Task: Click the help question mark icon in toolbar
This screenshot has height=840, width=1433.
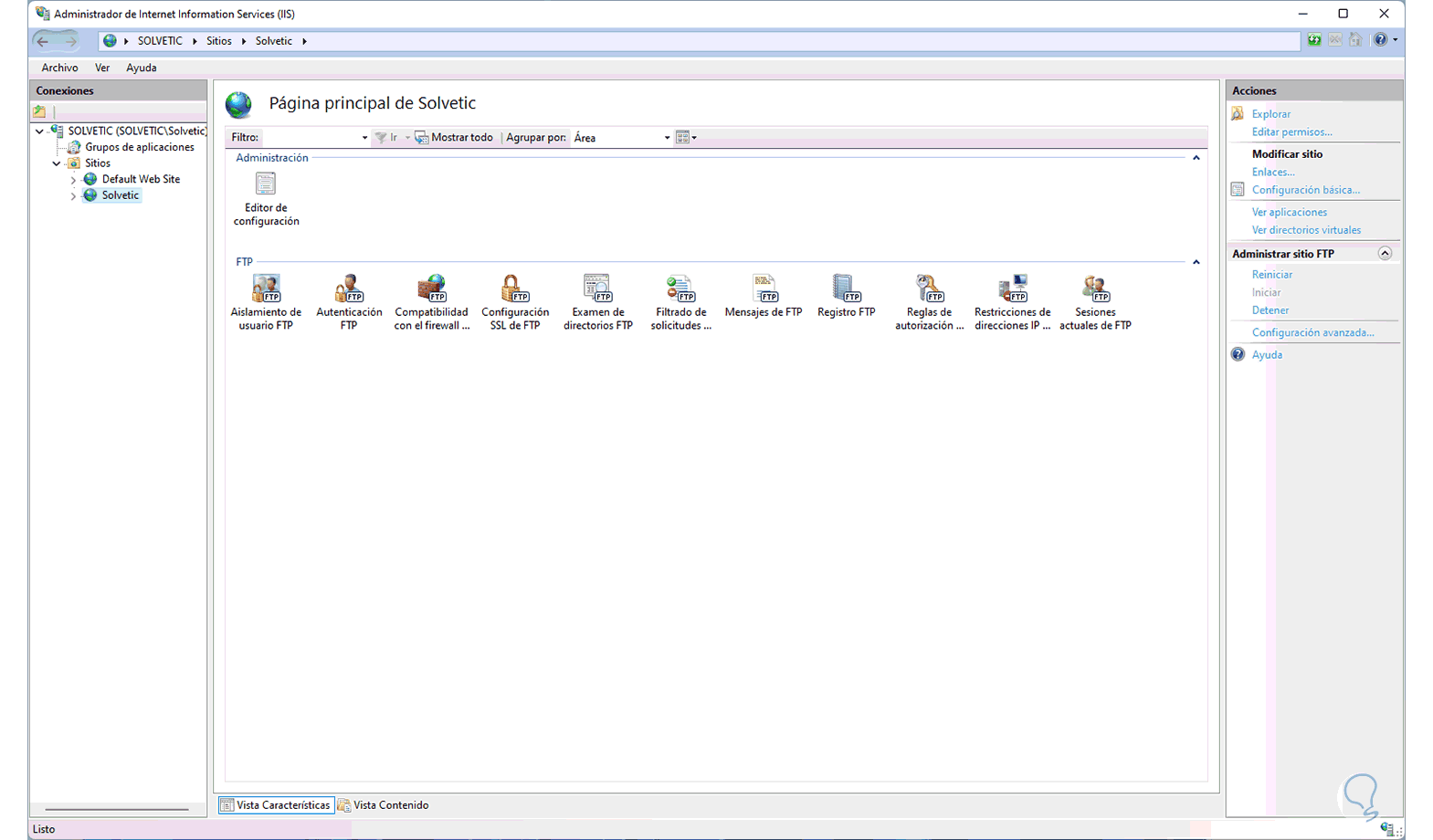Action: point(1380,40)
